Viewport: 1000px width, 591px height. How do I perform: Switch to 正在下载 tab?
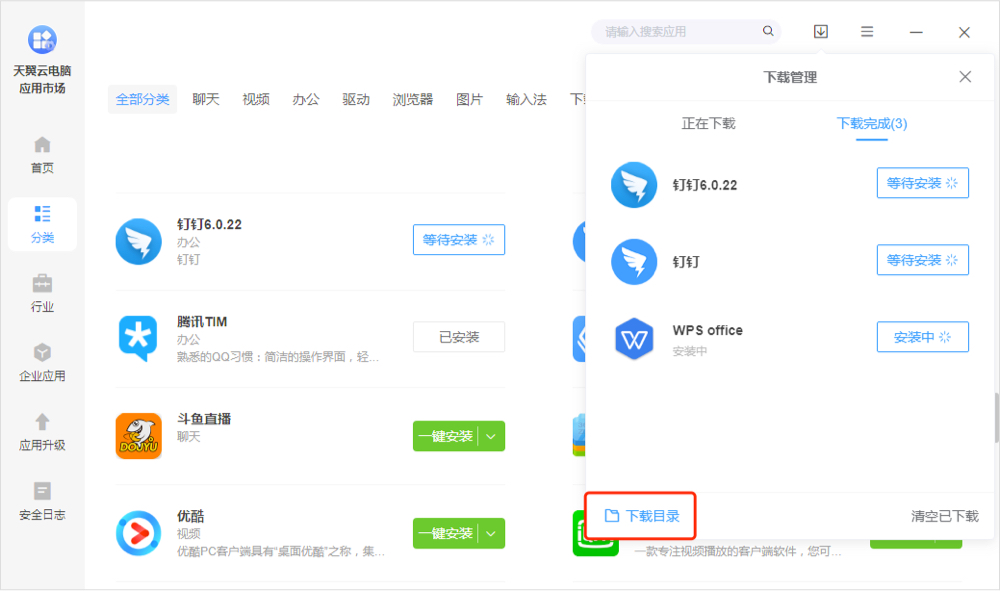point(708,124)
